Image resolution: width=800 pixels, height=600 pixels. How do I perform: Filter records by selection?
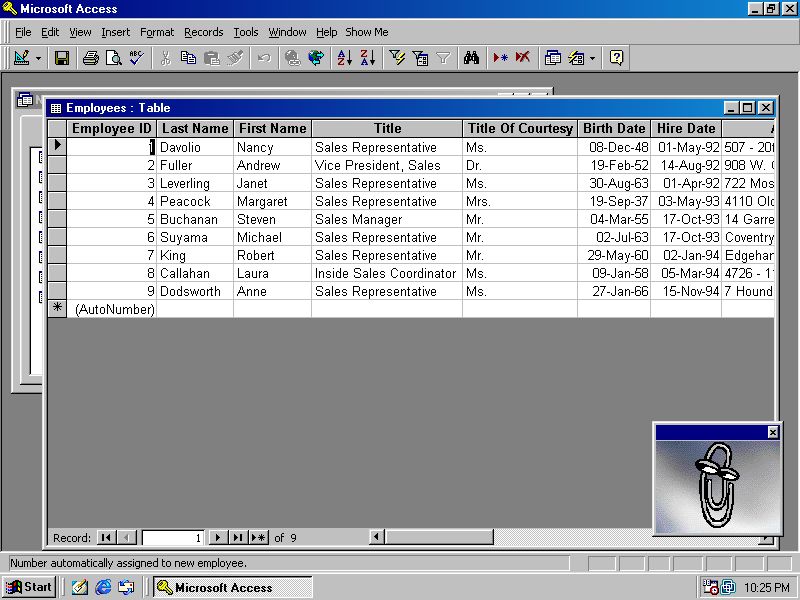pyautogui.click(x=397, y=57)
